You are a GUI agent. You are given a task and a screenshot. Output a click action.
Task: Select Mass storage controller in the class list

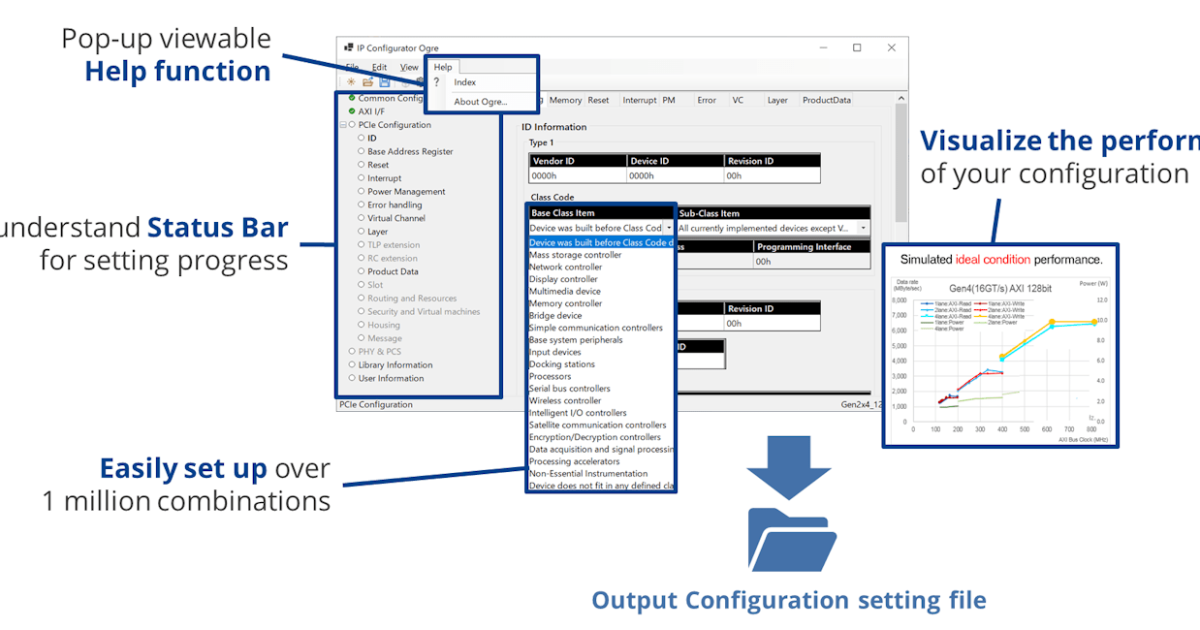575,255
